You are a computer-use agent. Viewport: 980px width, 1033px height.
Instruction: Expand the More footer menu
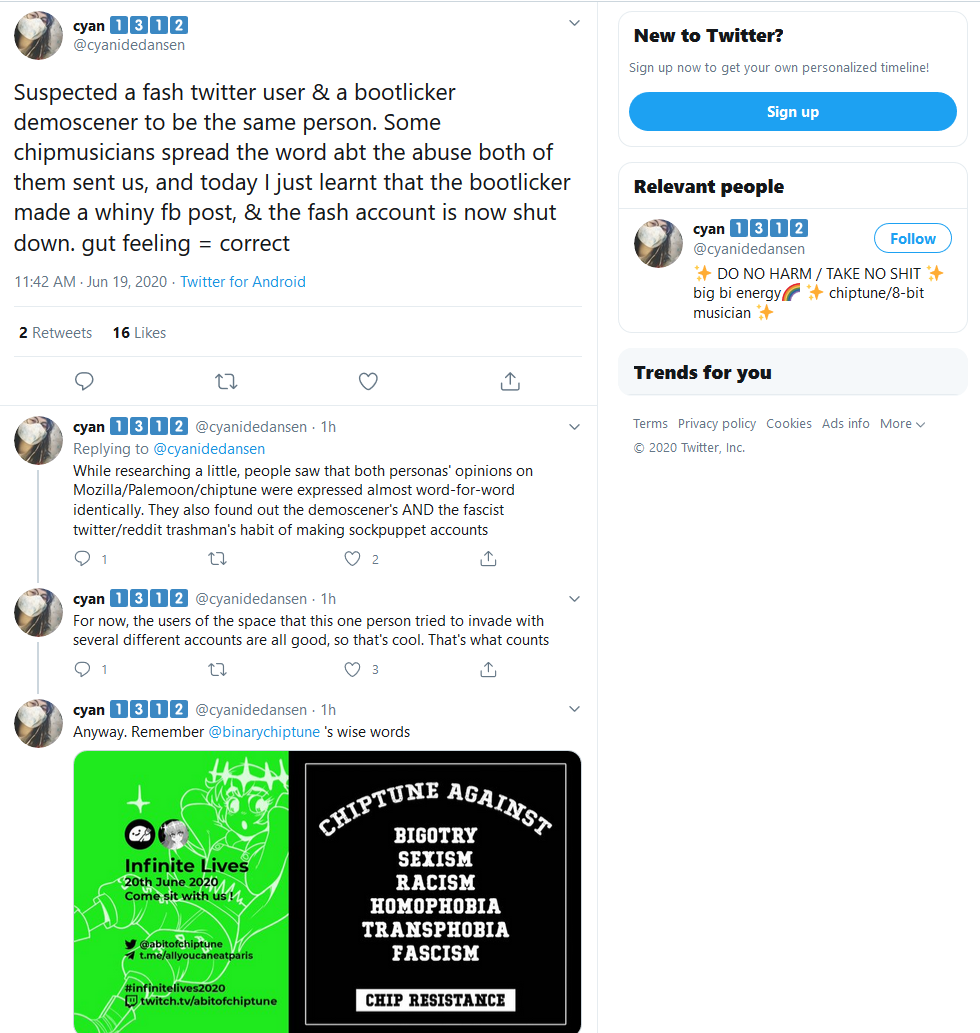click(x=902, y=424)
